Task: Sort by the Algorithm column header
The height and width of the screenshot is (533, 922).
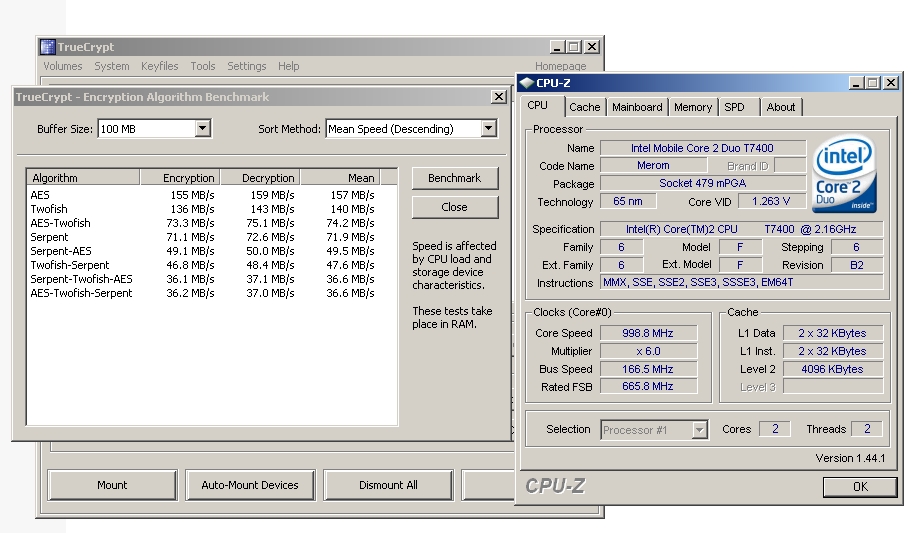Action: (x=83, y=178)
